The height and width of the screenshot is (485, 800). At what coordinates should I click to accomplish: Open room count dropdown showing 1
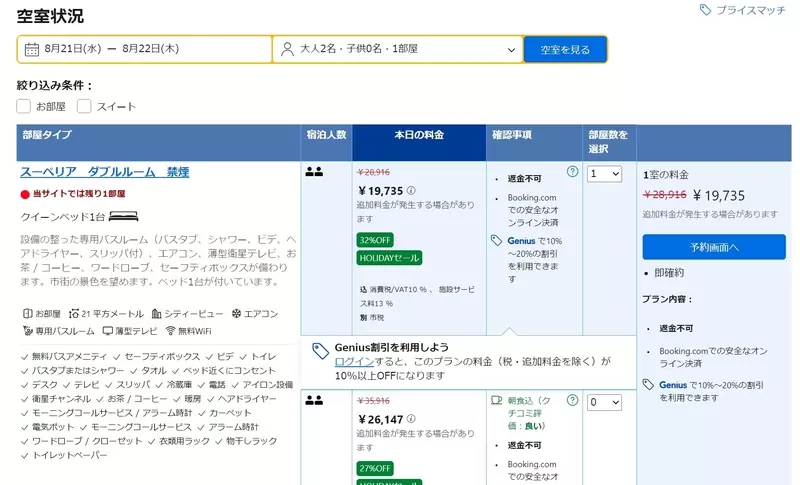(x=604, y=174)
